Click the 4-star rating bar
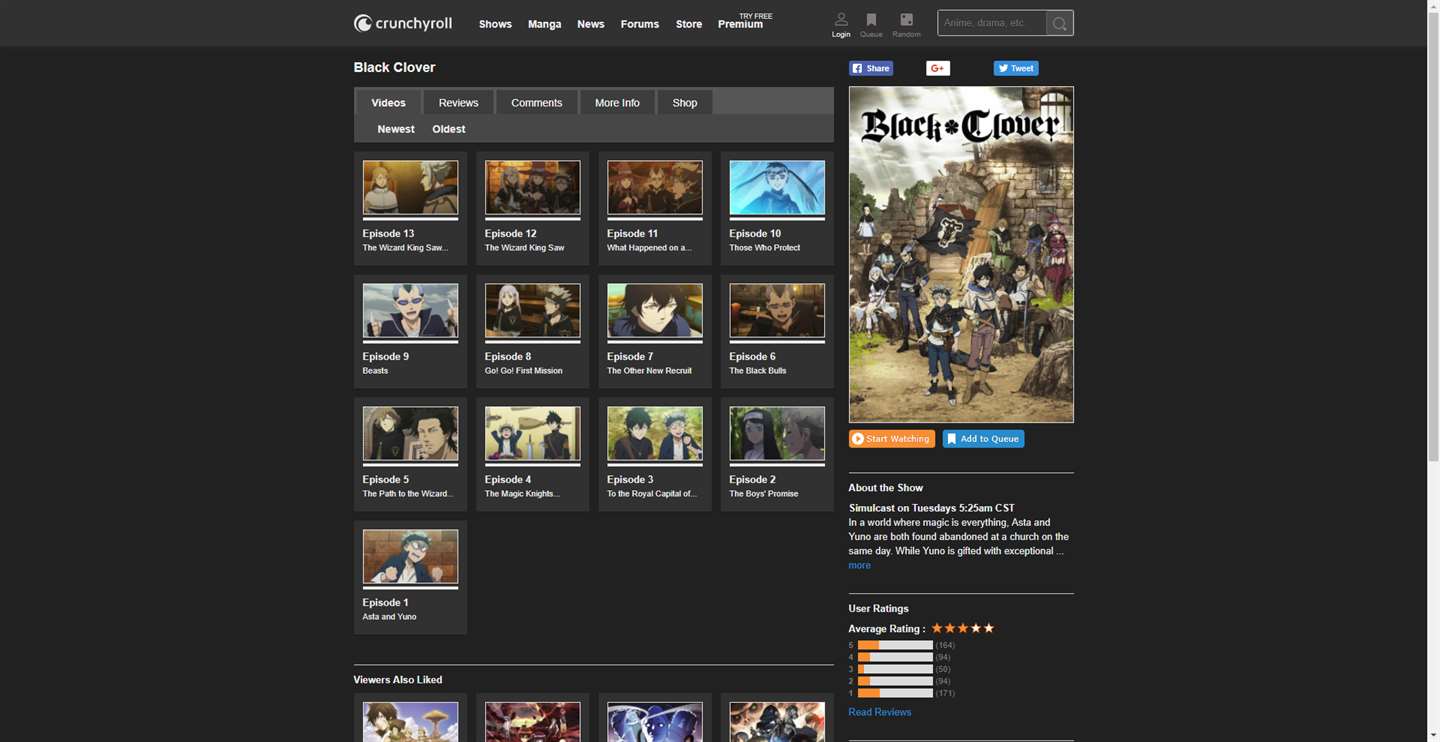Screen dimensions: 1440x742 (895, 657)
